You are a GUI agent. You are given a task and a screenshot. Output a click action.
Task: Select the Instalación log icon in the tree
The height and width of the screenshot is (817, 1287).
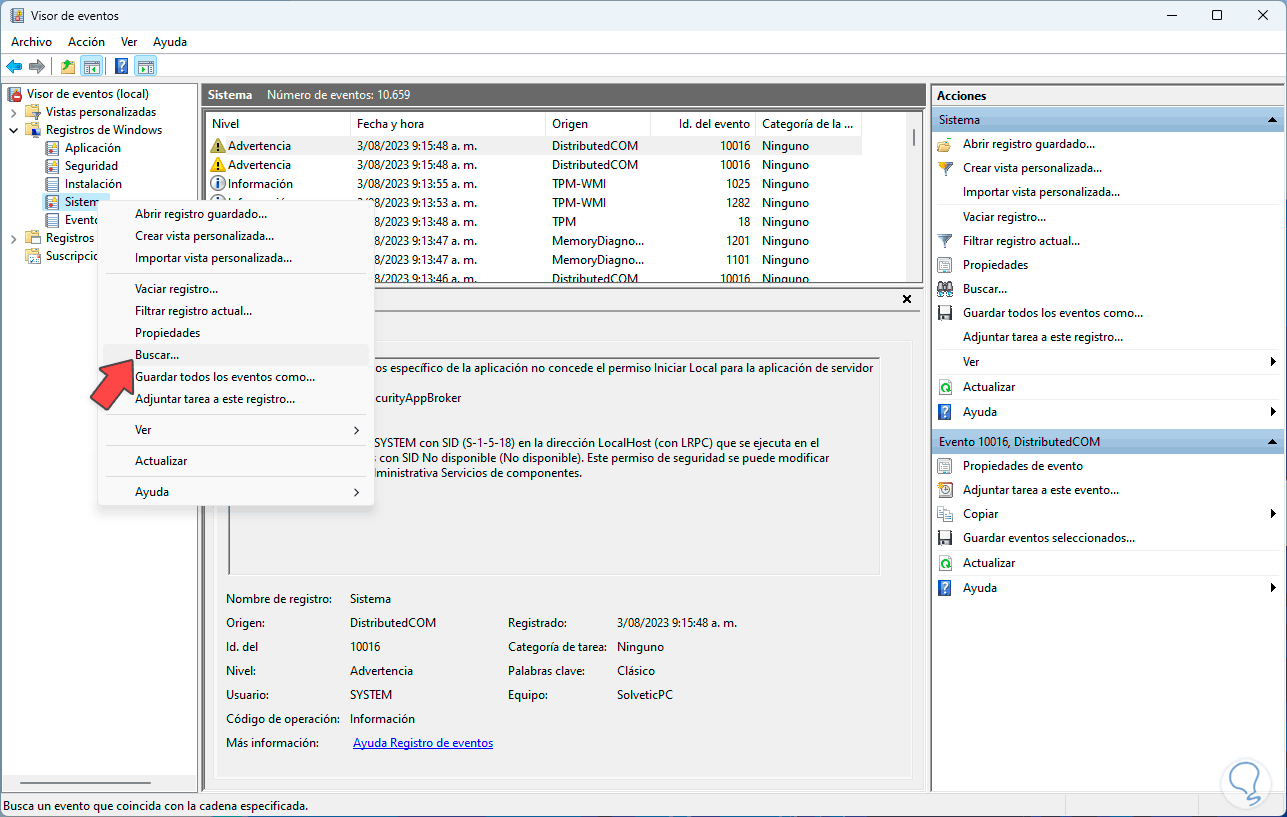click(53, 184)
